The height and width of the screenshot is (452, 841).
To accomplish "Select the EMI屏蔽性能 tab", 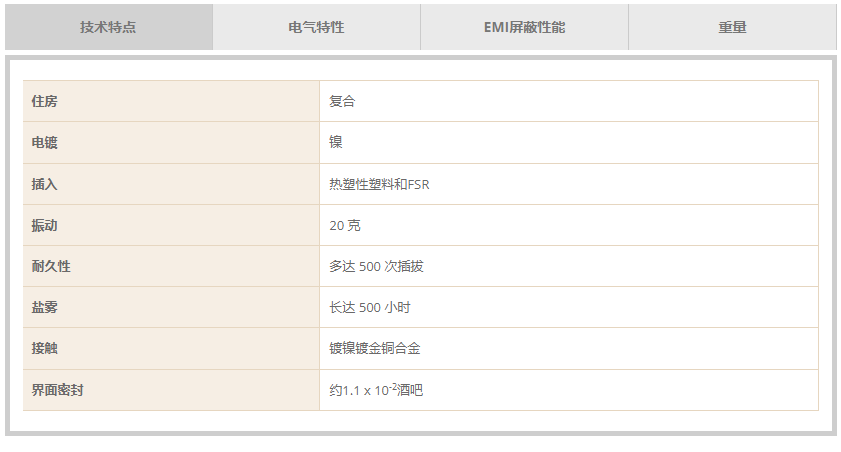I will coord(524,27).
